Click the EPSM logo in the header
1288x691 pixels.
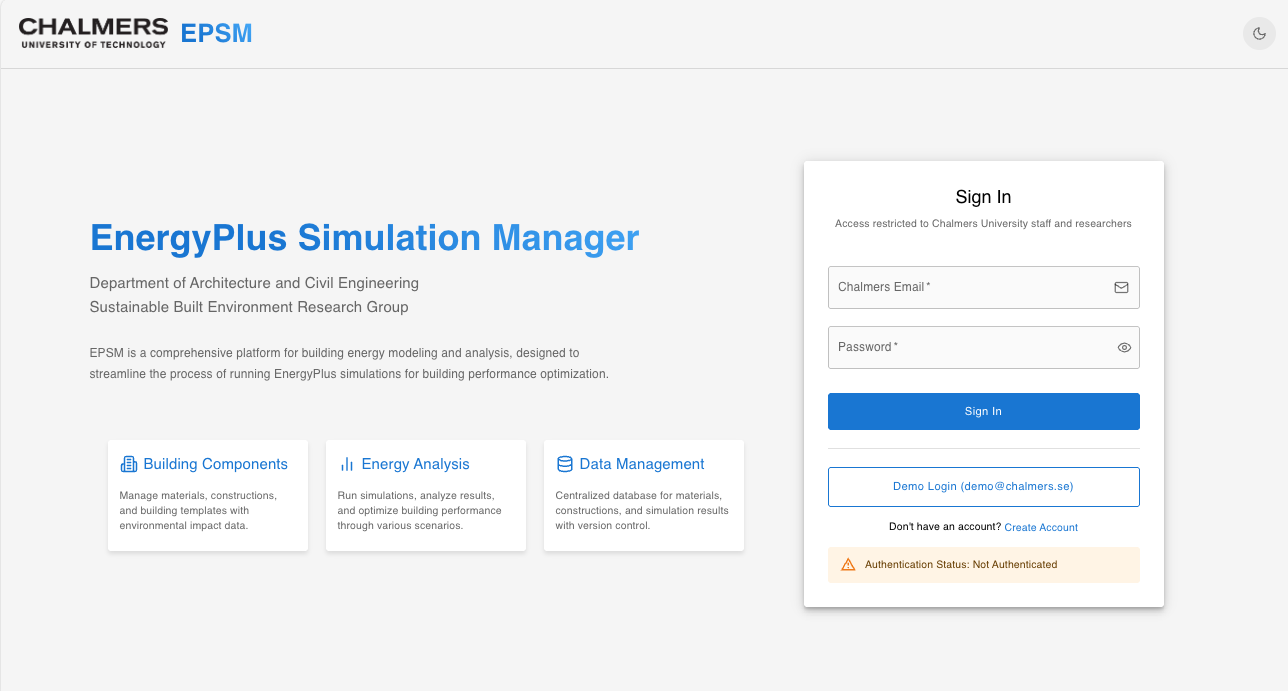click(216, 33)
